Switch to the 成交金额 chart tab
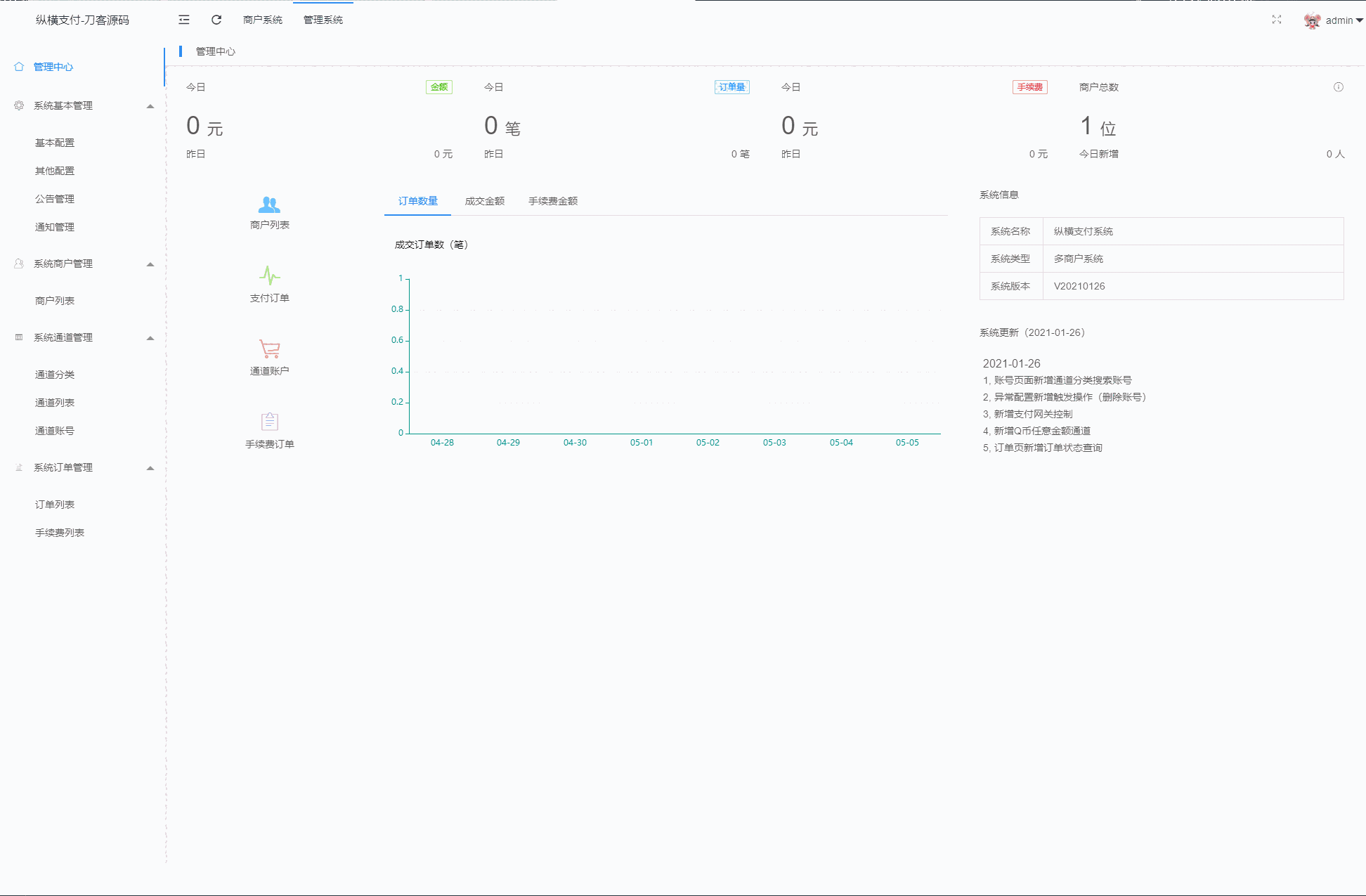This screenshot has height=896, width=1366. [x=484, y=201]
